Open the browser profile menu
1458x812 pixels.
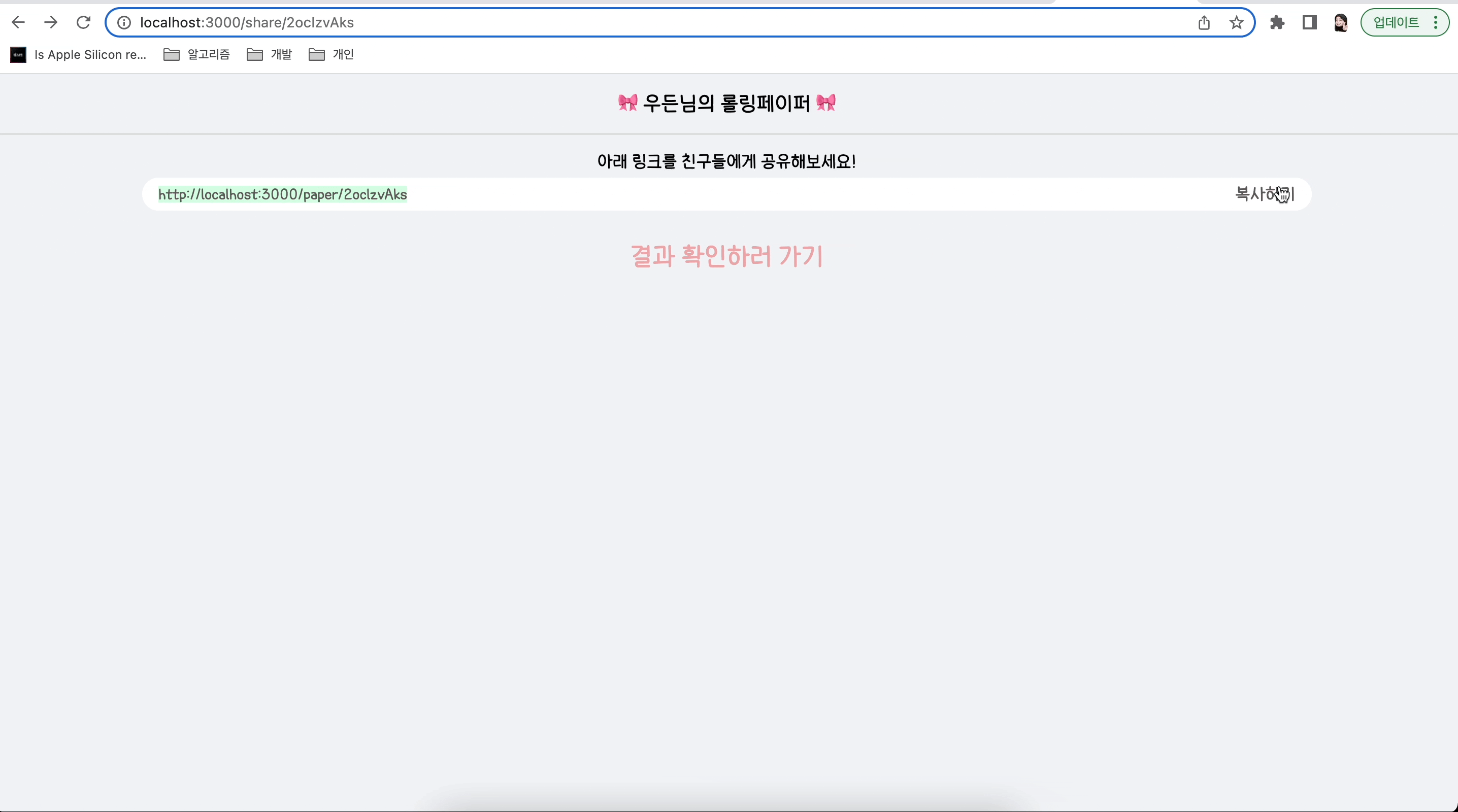pos(1340,23)
